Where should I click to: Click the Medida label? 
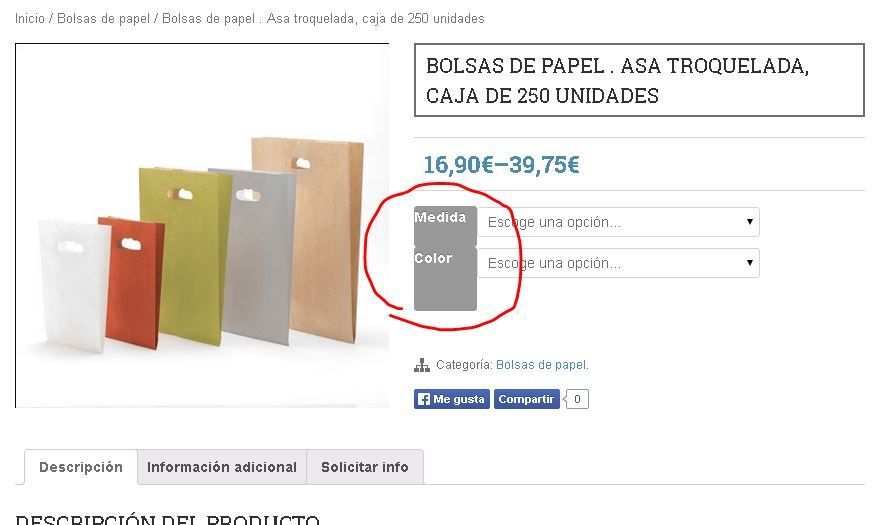[440, 217]
